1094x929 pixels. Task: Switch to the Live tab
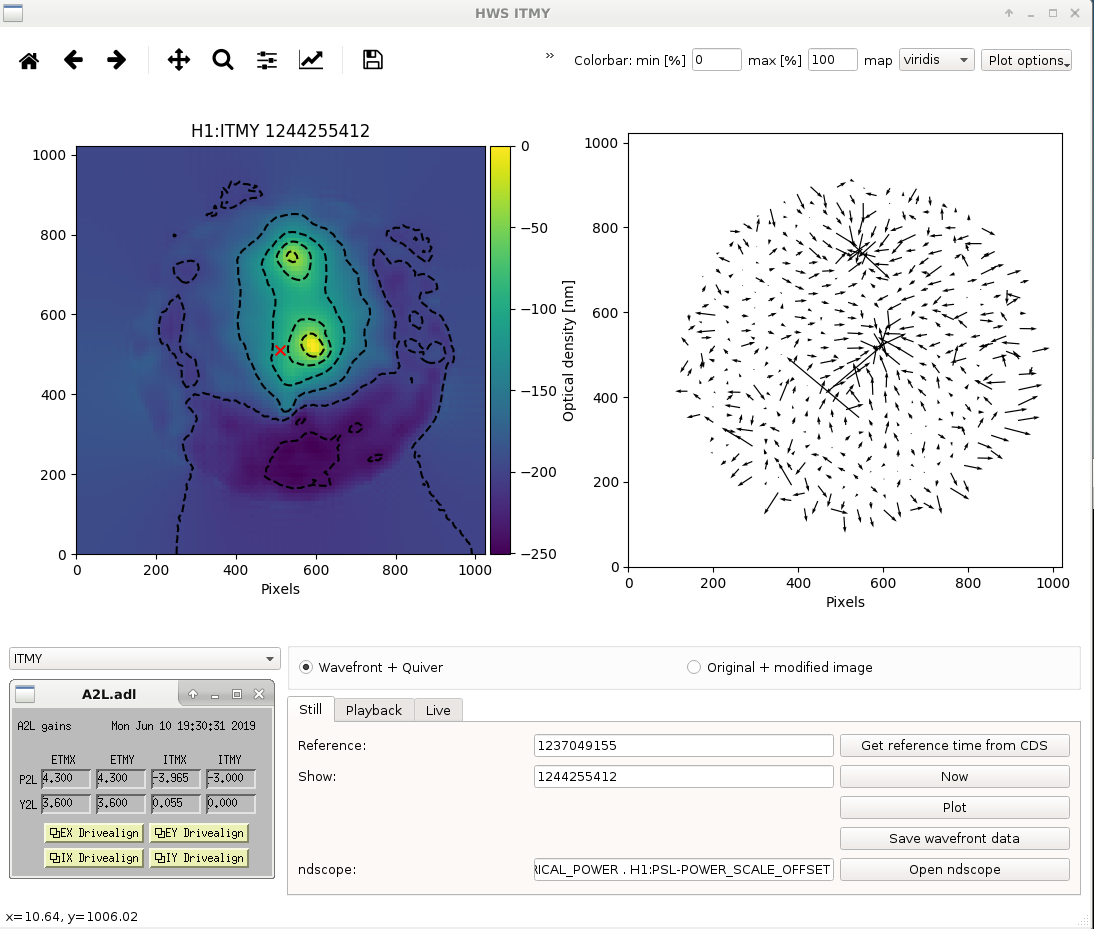coord(438,710)
